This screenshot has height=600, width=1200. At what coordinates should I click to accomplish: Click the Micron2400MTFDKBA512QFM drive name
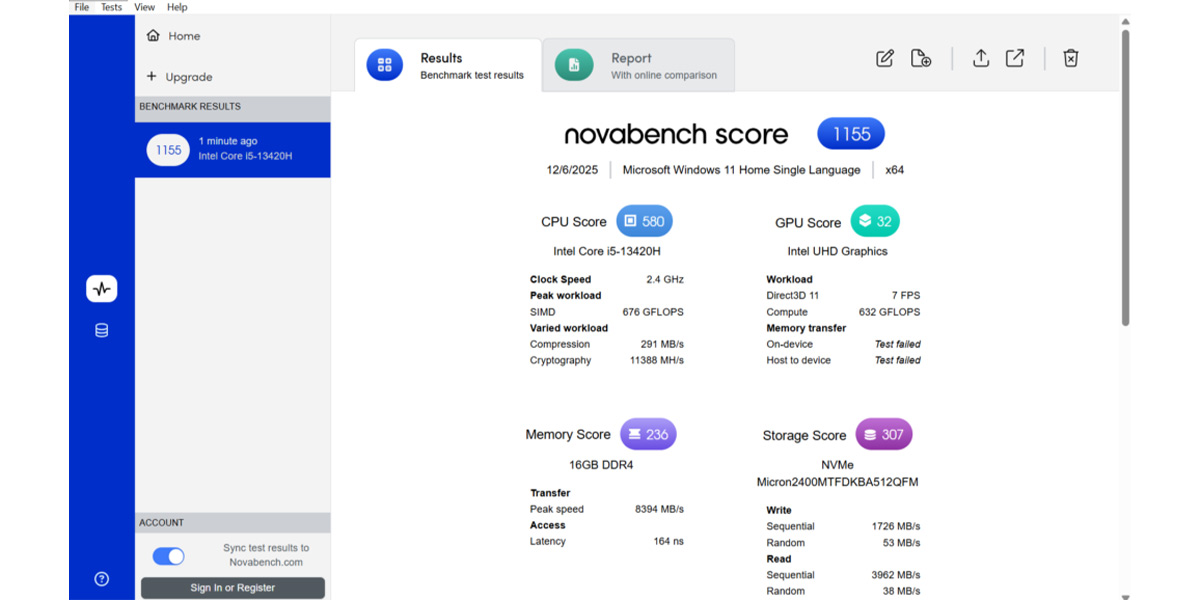[x=837, y=482]
